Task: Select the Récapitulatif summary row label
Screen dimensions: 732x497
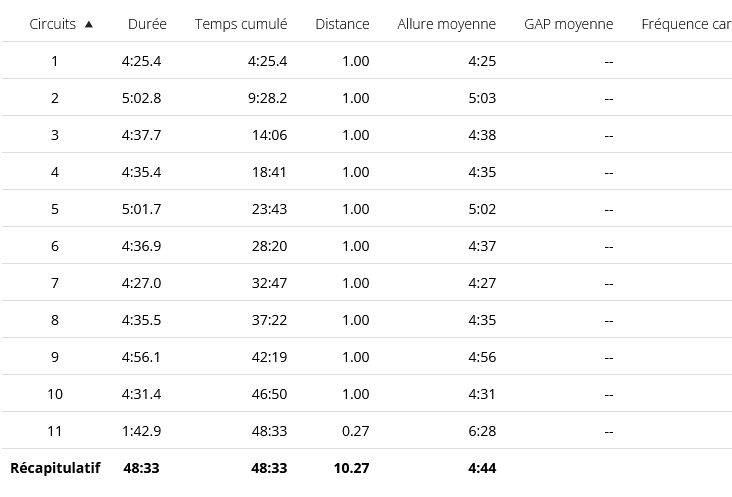Action: [x=55, y=468]
